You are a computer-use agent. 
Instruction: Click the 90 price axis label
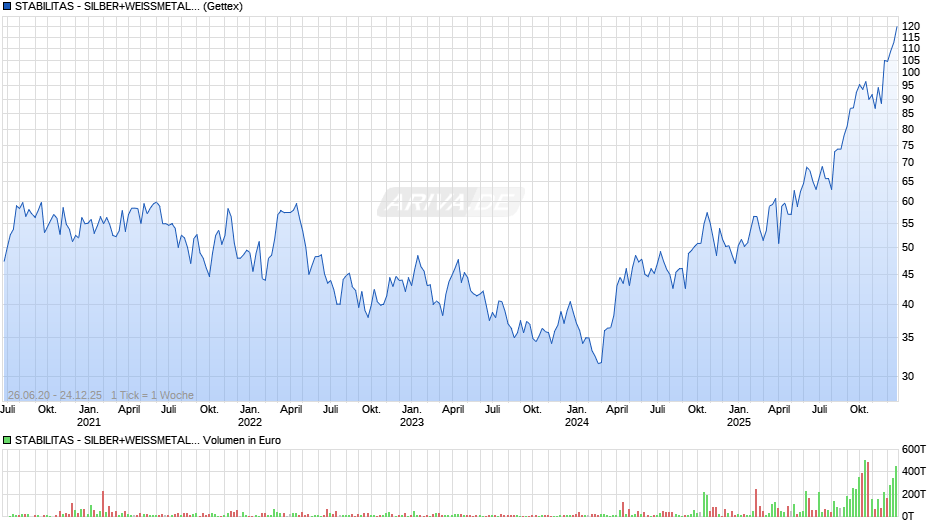[x=908, y=100]
